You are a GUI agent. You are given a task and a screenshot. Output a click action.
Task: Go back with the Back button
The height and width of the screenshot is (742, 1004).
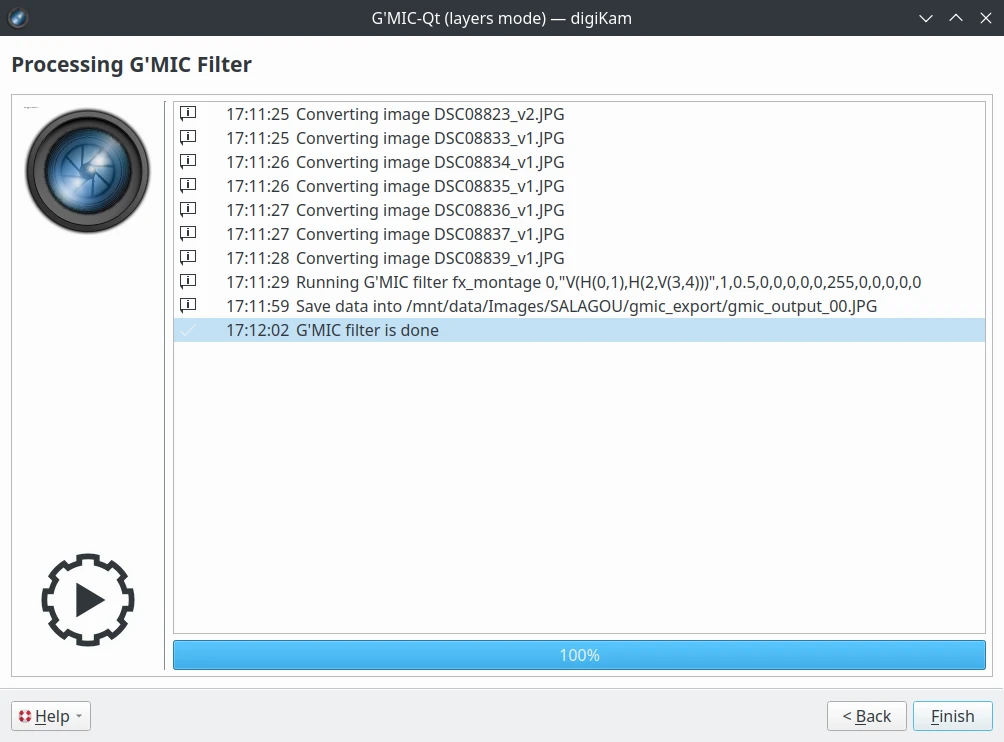click(866, 716)
